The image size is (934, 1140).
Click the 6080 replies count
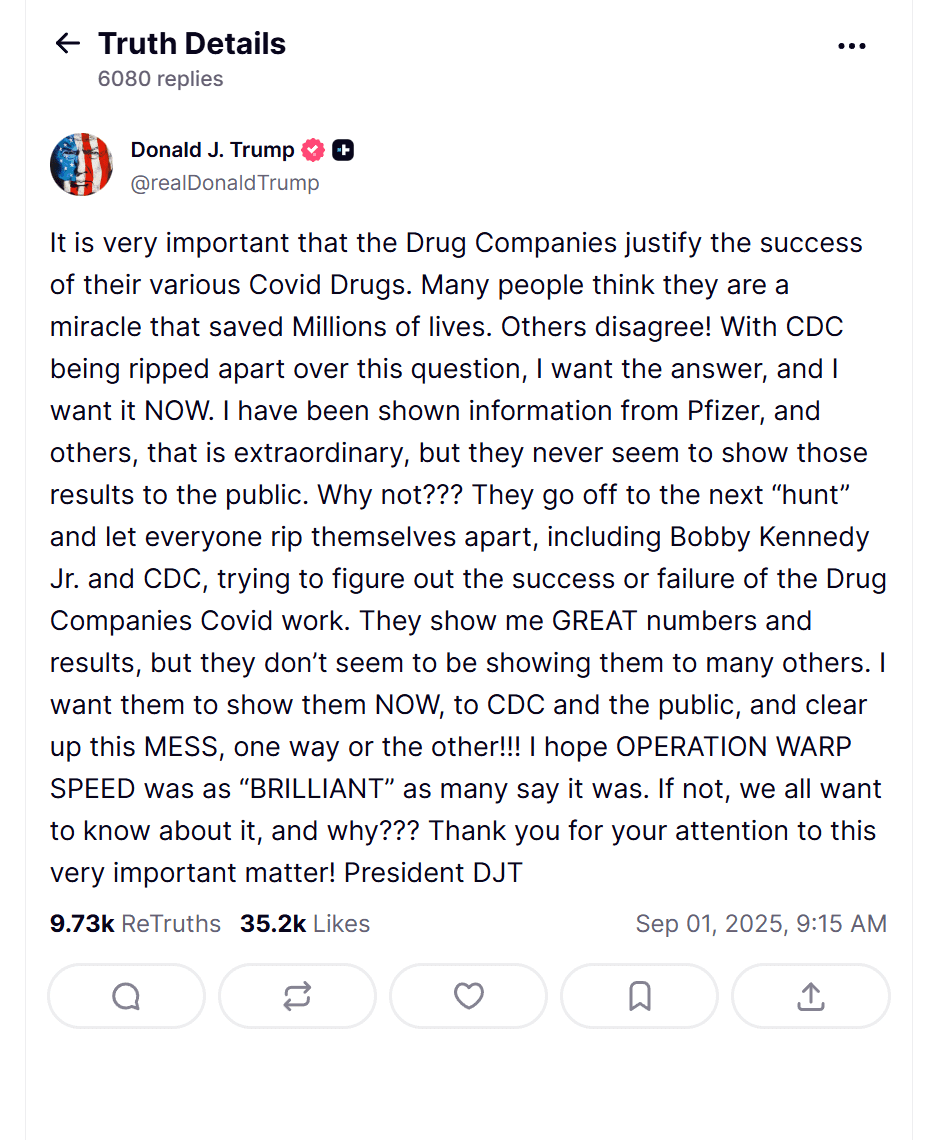pos(160,79)
